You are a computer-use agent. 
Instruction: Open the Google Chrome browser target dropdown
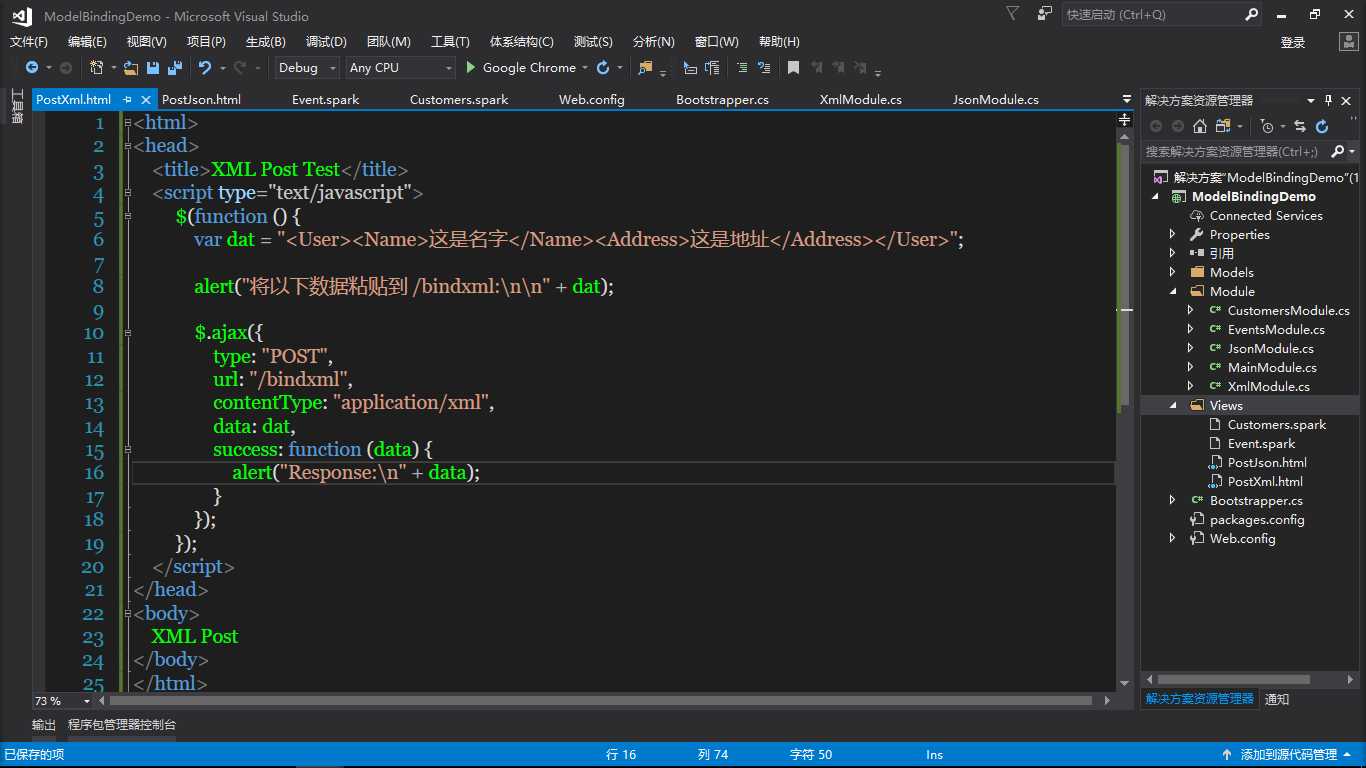coord(585,68)
